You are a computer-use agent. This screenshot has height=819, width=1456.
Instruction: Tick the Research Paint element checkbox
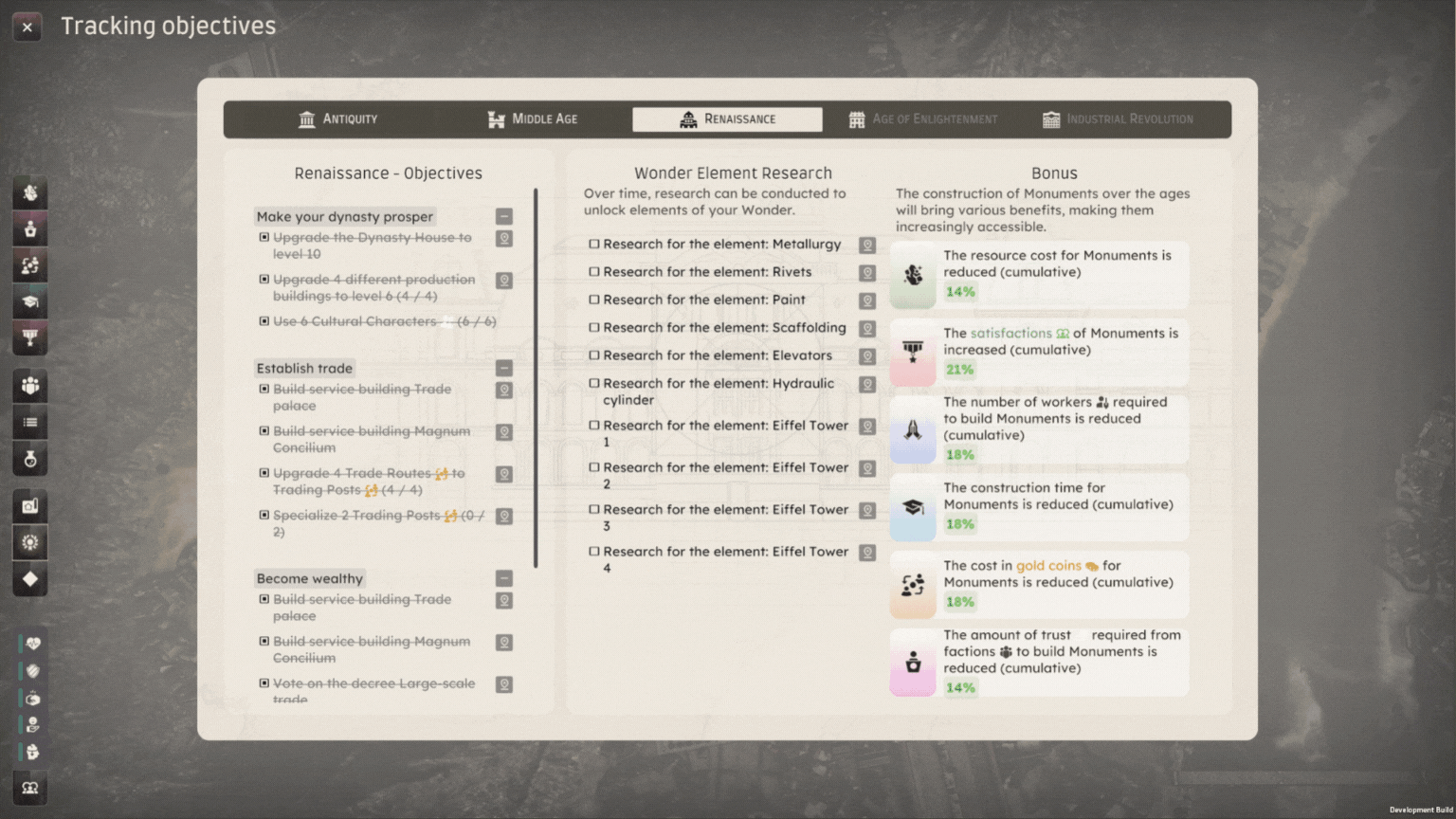(x=594, y=300)
